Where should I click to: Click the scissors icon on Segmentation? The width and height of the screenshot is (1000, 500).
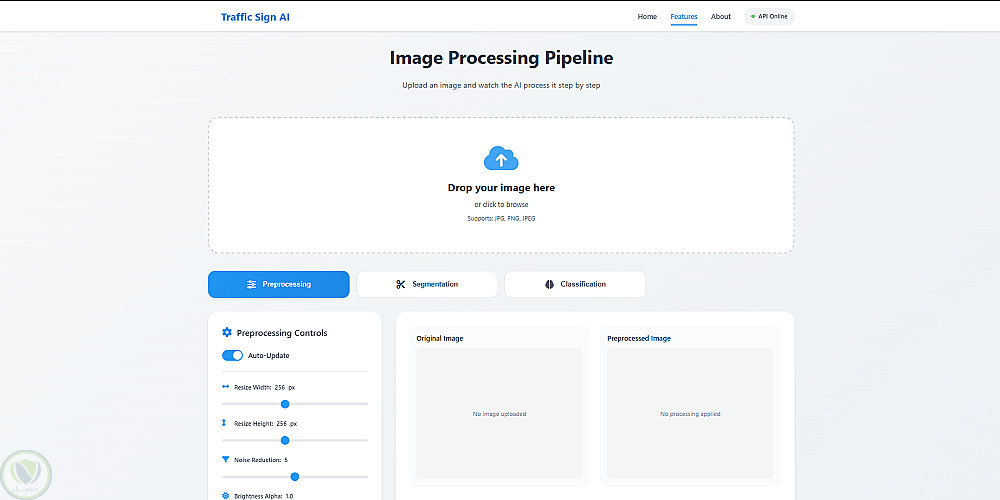point(400,284)
